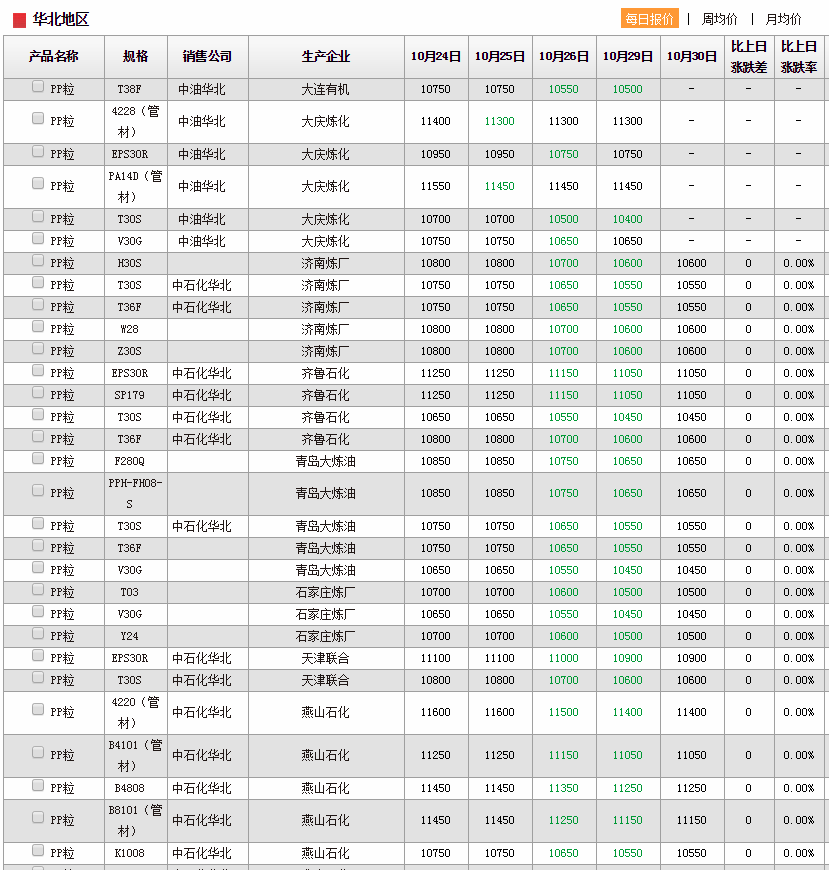
Task: Click 中石化华北 seller in 青岛大炼油 T30S row
Action: click(202, 527)
